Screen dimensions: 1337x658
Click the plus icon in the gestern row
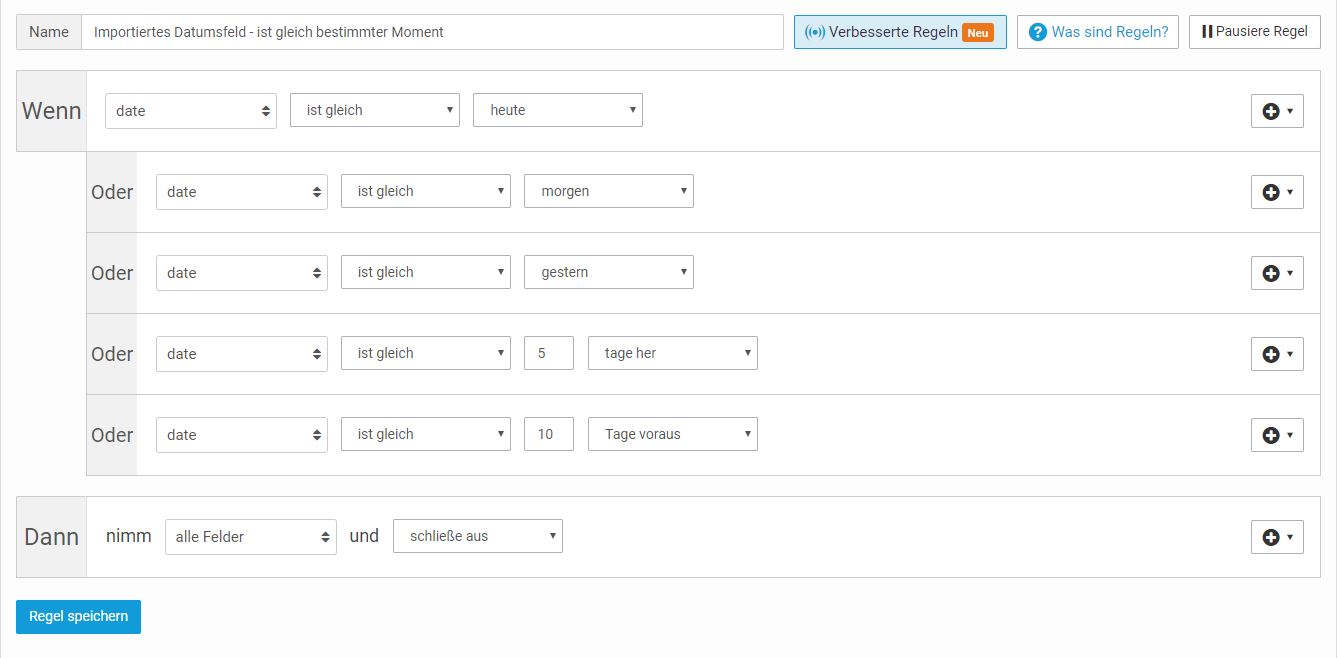1277,273
